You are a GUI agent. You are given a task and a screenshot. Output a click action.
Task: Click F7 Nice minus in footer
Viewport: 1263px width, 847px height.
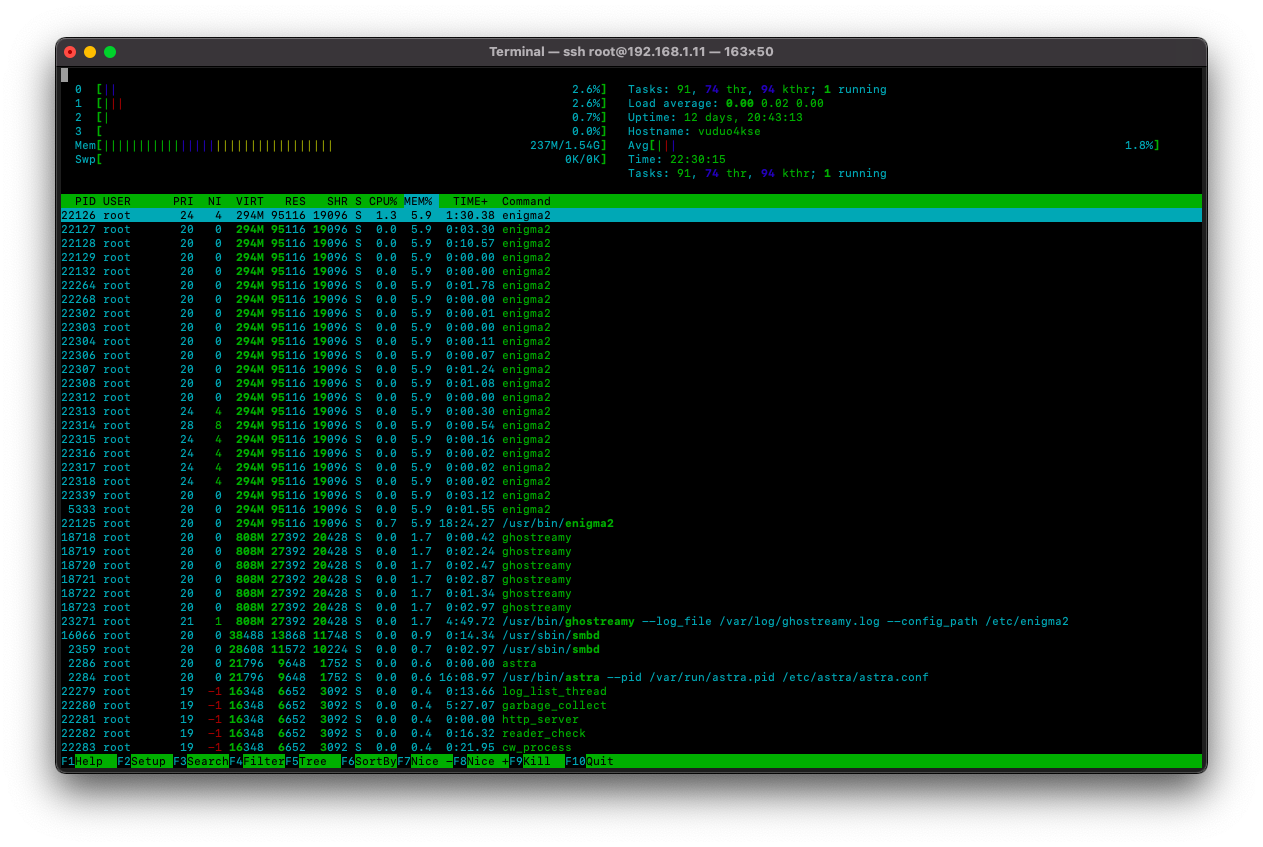pos(425,762)
